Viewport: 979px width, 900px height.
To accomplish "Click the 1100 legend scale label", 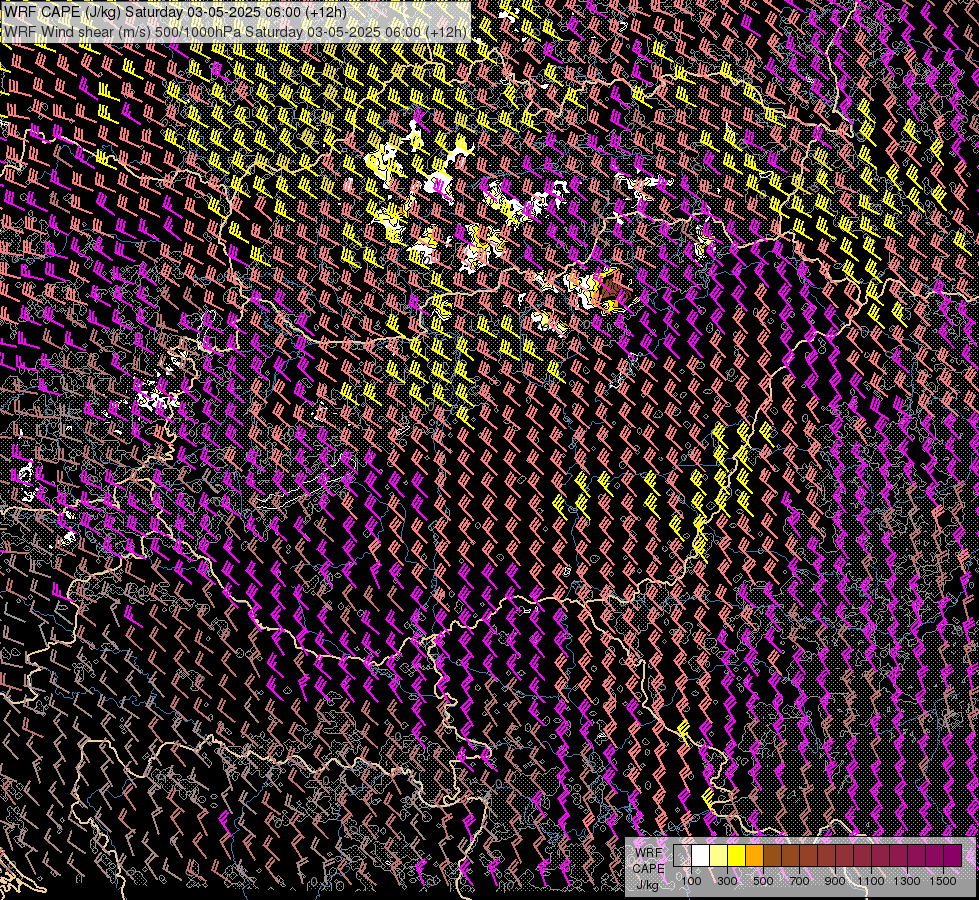I will [870, 881].
